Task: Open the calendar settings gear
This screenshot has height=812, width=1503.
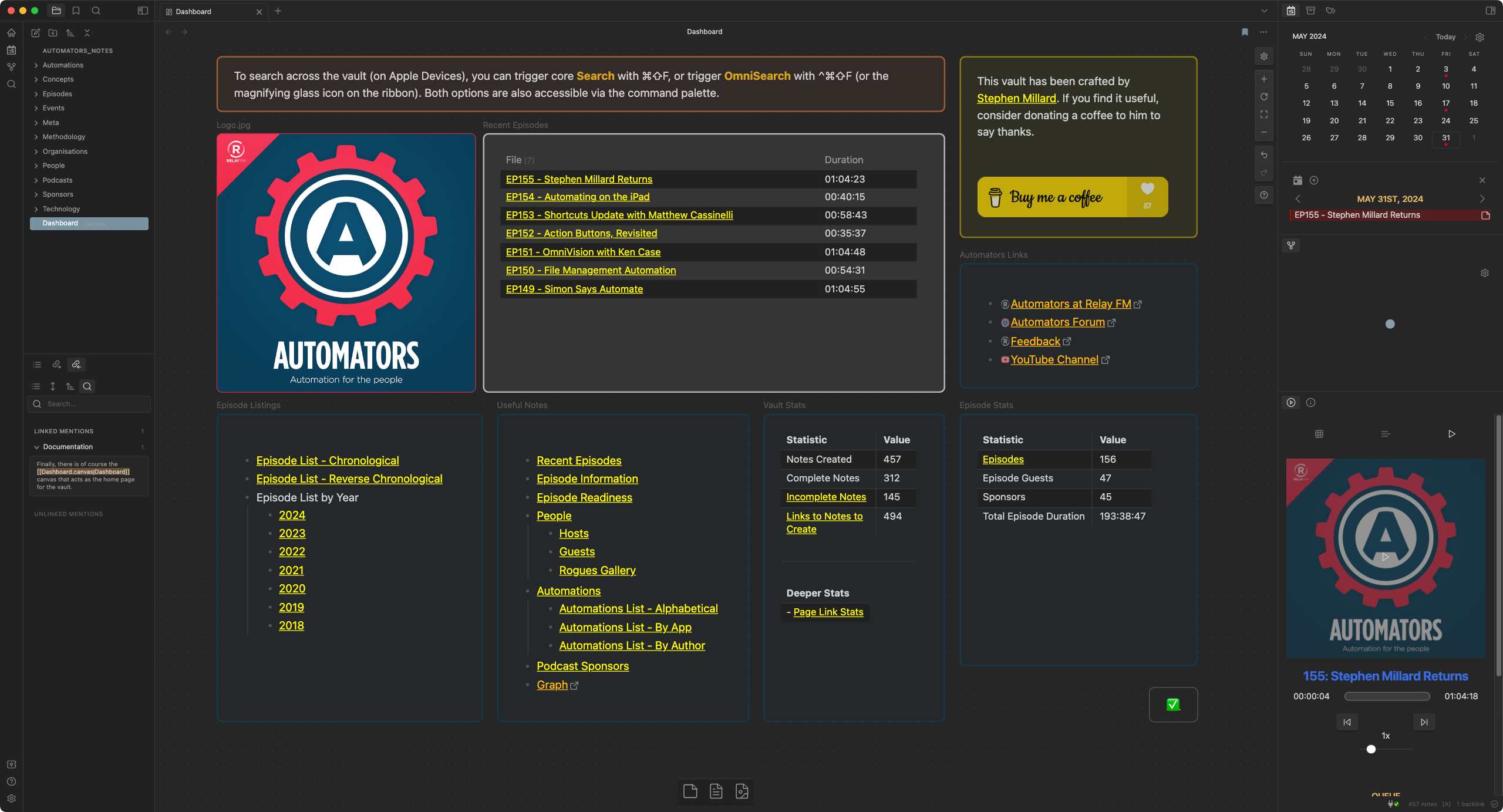Action: click(1480, 37)
